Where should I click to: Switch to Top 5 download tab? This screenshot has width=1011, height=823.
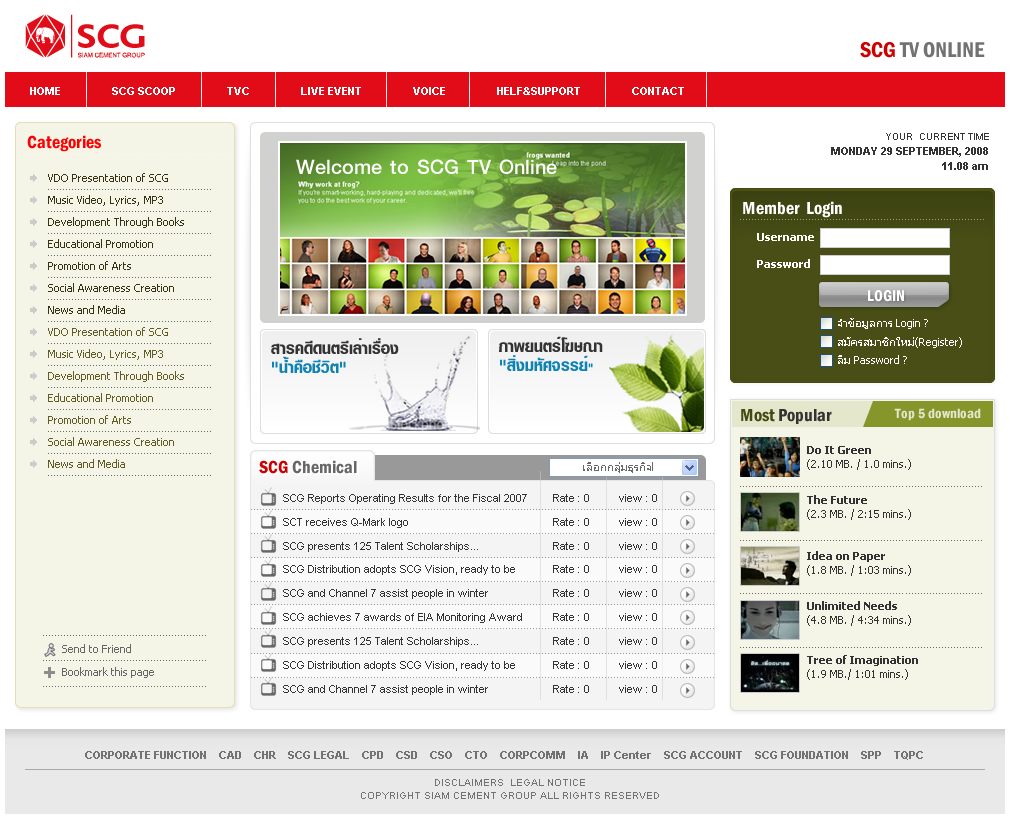(936, 414)
